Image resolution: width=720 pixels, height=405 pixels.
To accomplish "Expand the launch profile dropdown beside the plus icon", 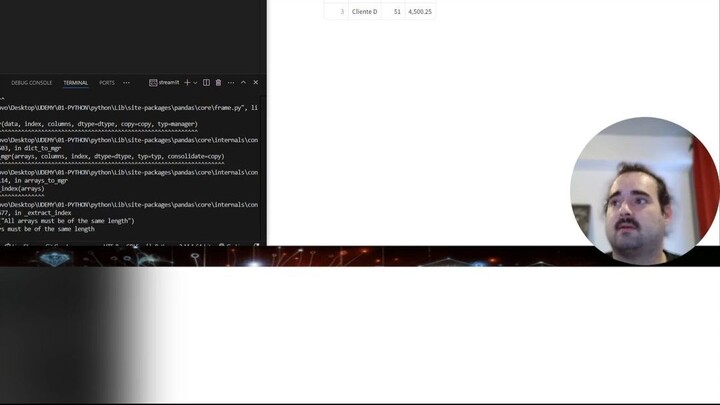I will 195,83.
